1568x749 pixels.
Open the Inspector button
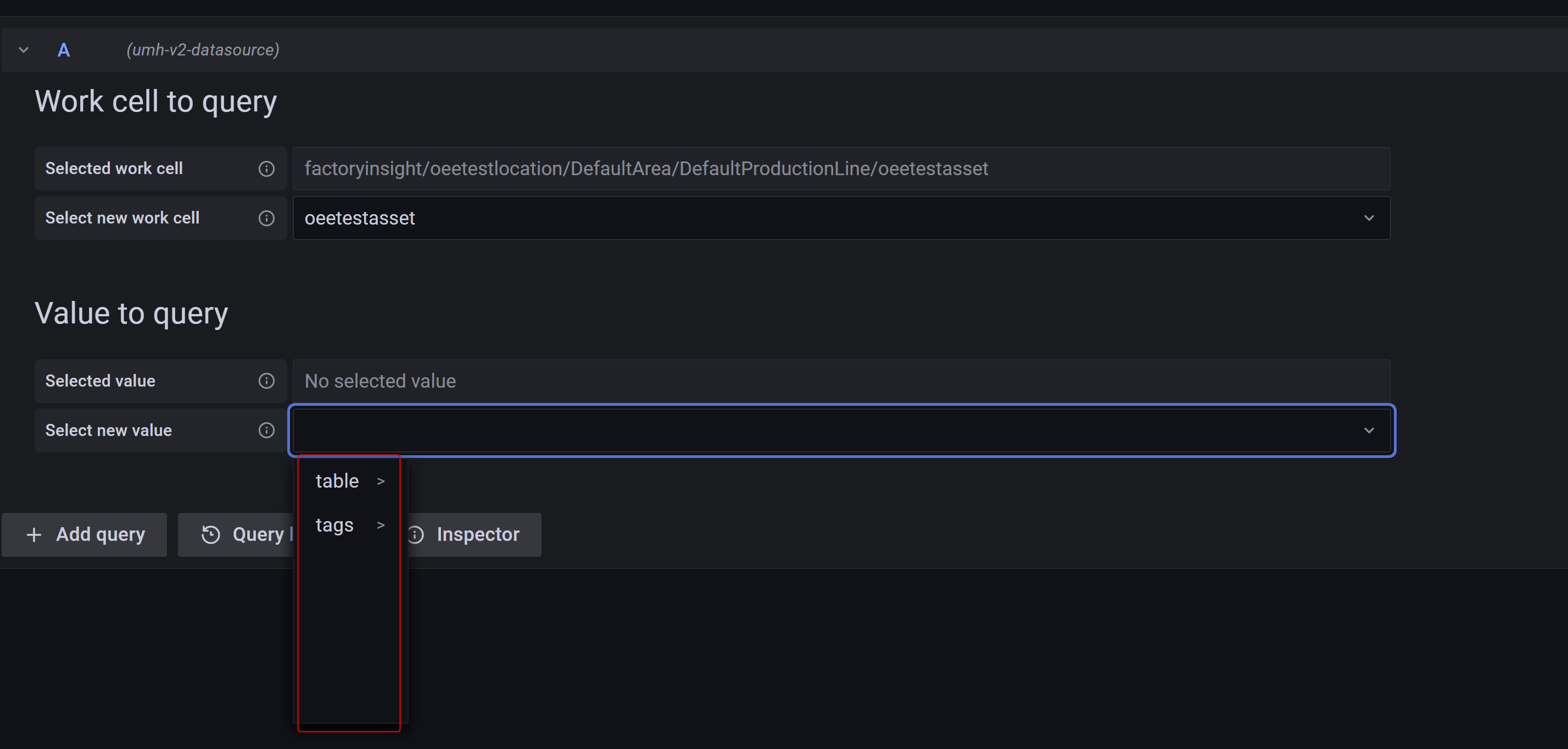coord(478,535)
